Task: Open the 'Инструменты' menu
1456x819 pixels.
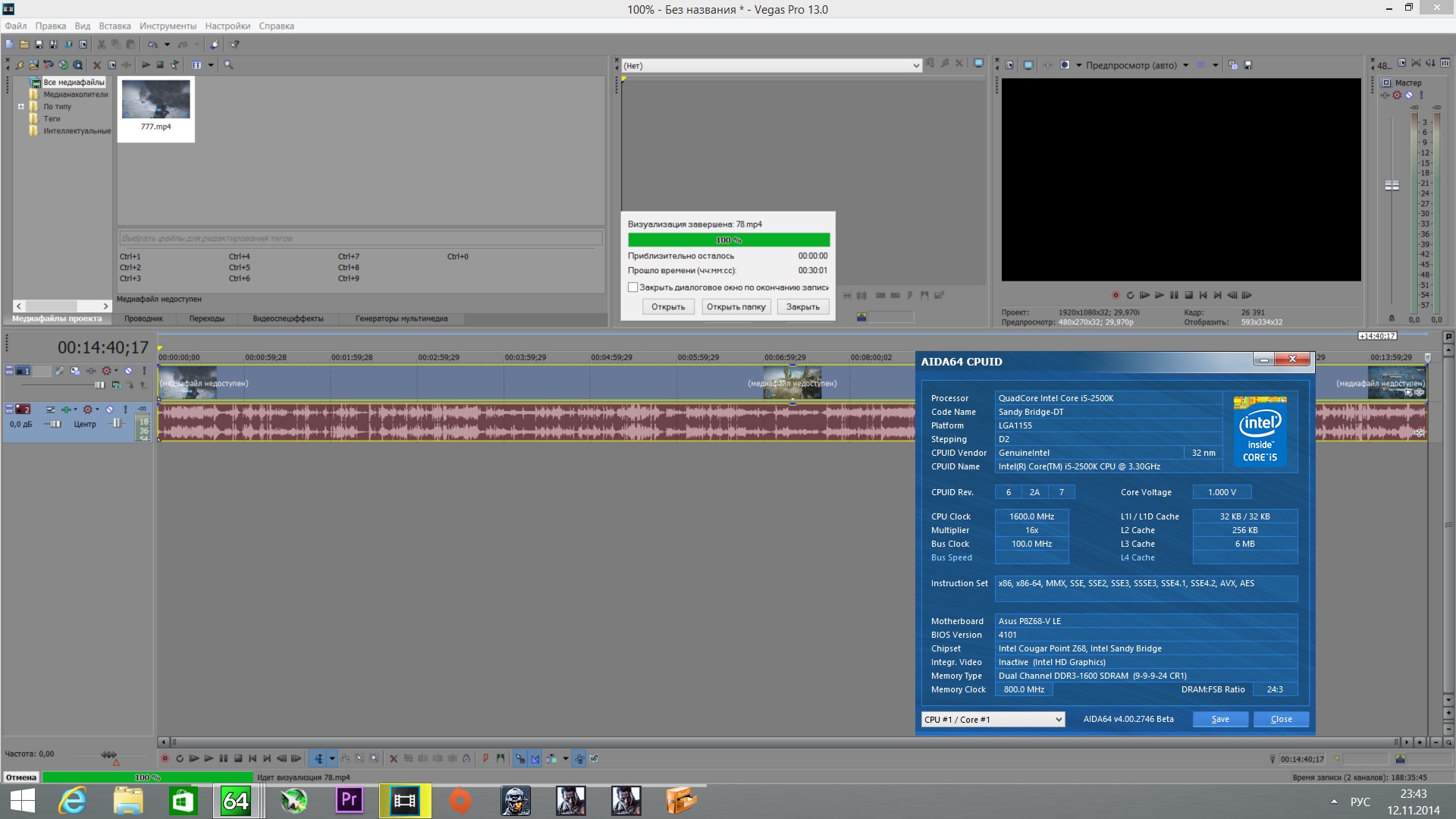Action: point(168,26)
